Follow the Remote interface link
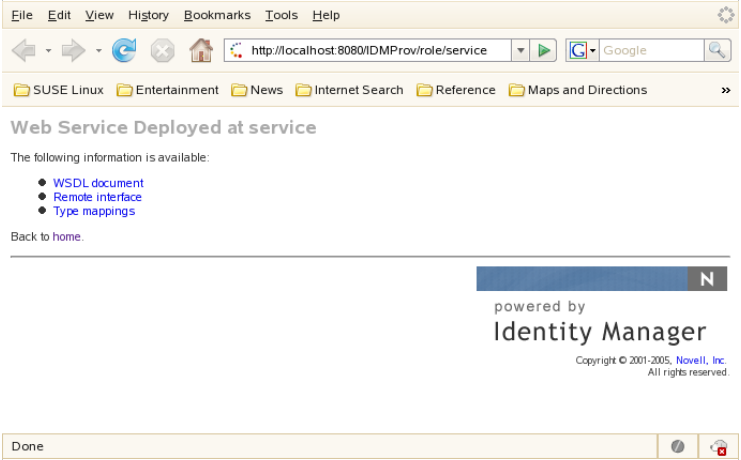This screenshot has width=741, height=460. click(x=97, y=197)
